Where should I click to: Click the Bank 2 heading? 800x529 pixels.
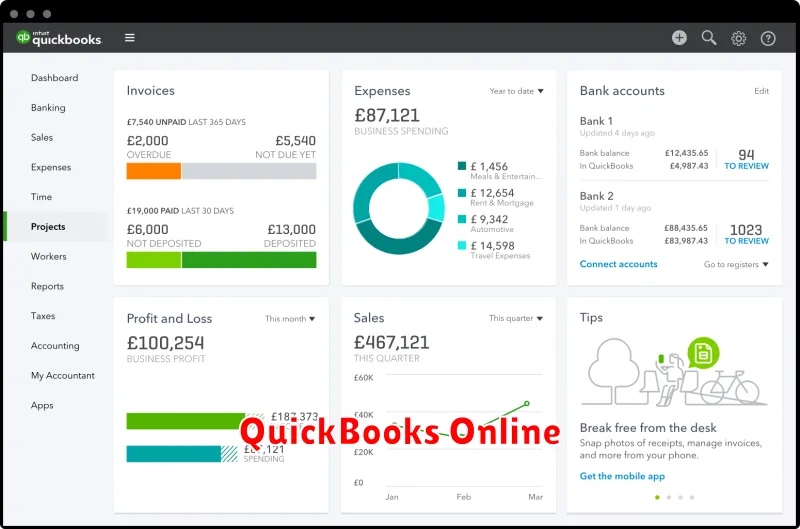[x=596, y=196]
